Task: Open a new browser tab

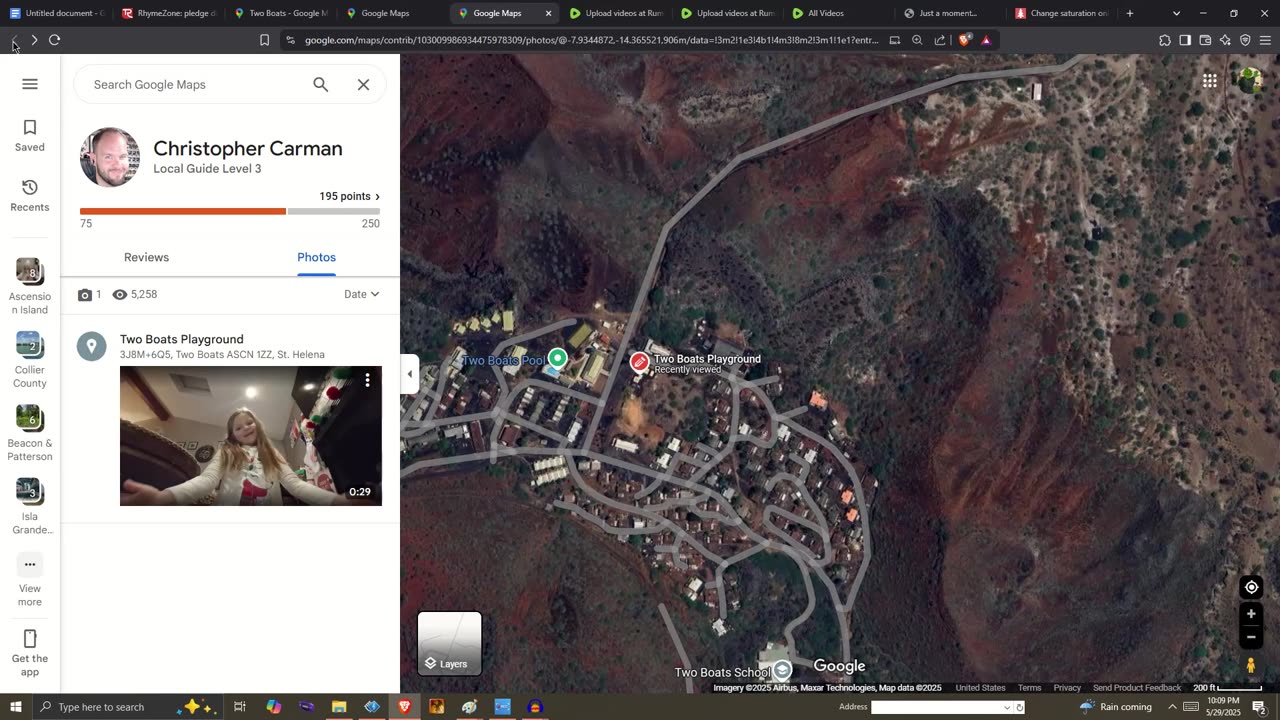Action: click(1130, 13)
